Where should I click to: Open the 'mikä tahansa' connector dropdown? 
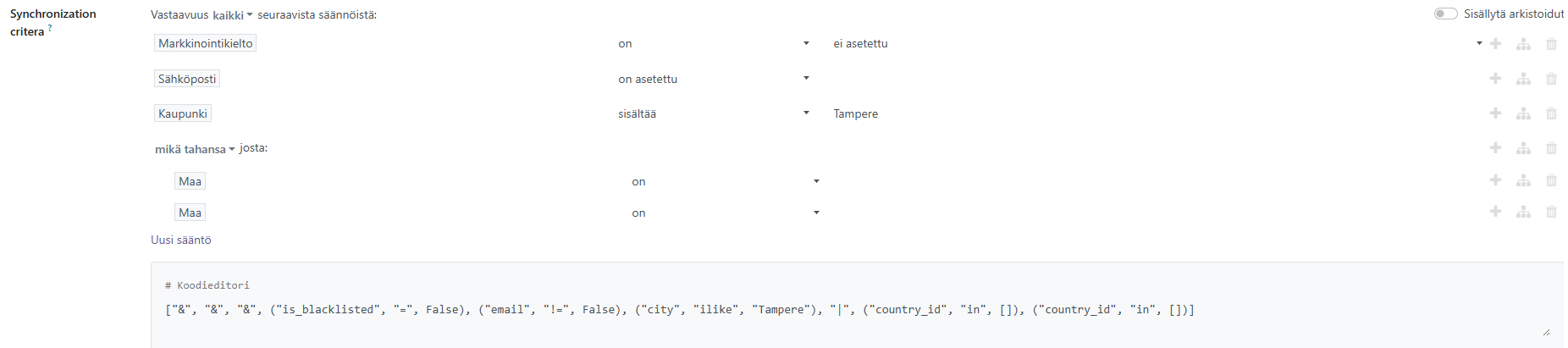click(195, 149)
